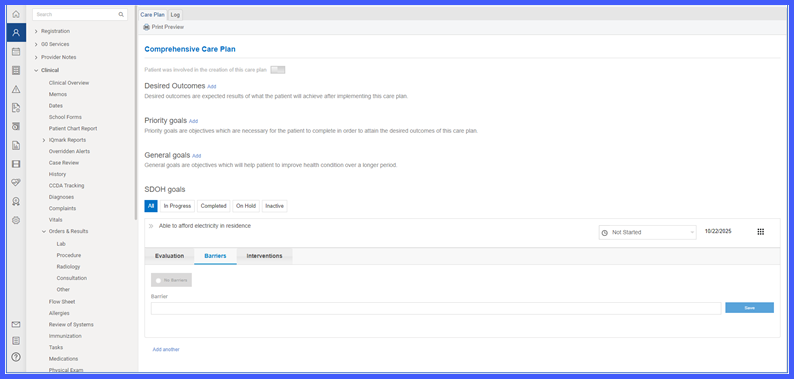
Task: Open the grid menu icon beside 10/22/2025
Action: pos(760,232)
